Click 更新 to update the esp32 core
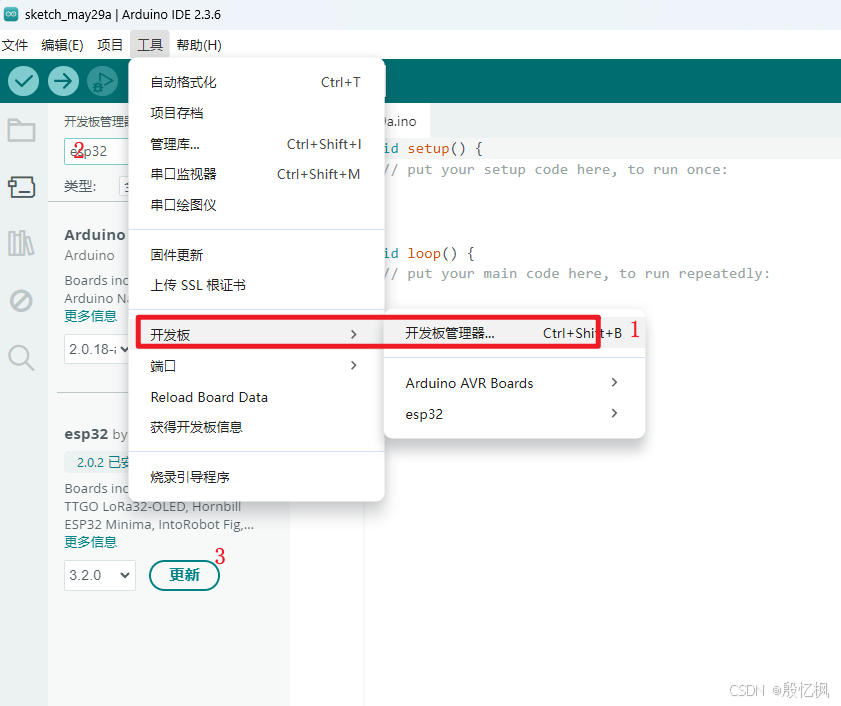Image resolution: width=841 pixels, height=706 pixels. [184, 575]
